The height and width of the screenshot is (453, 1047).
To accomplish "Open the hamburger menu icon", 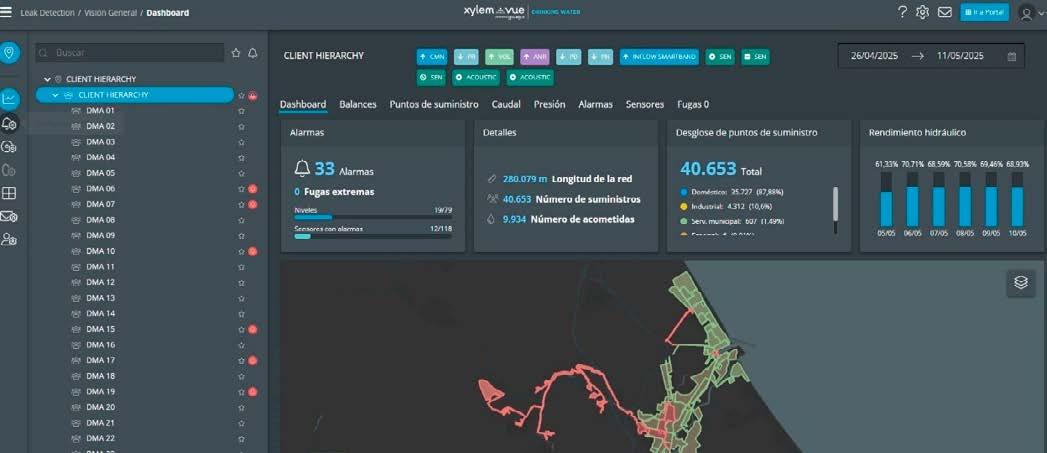I will 6,12.
